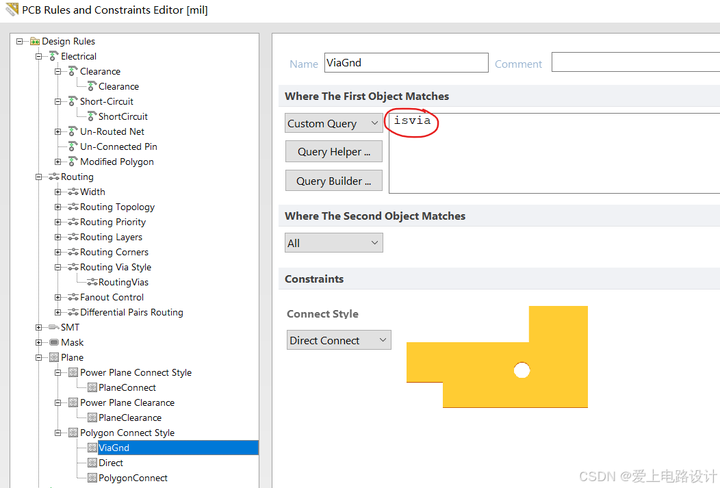
Task: Collapse the Polygon Connect Style node
Action: [58, 432]
